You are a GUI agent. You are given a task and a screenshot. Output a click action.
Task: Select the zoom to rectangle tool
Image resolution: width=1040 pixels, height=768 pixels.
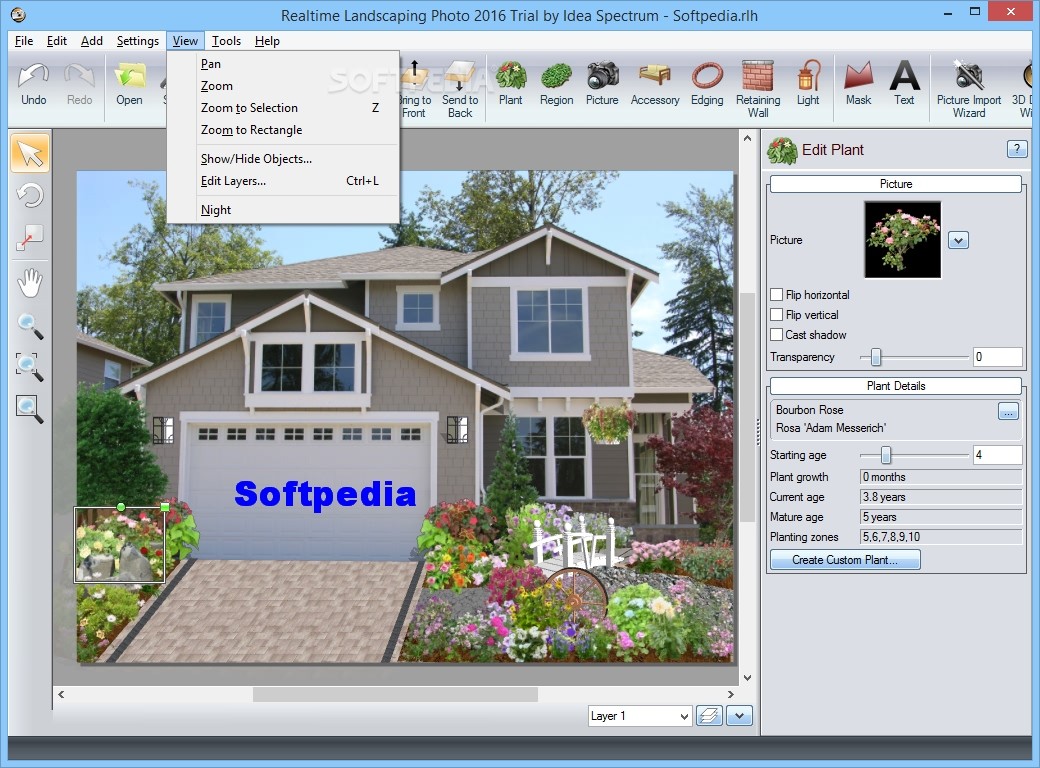(30, 409)
